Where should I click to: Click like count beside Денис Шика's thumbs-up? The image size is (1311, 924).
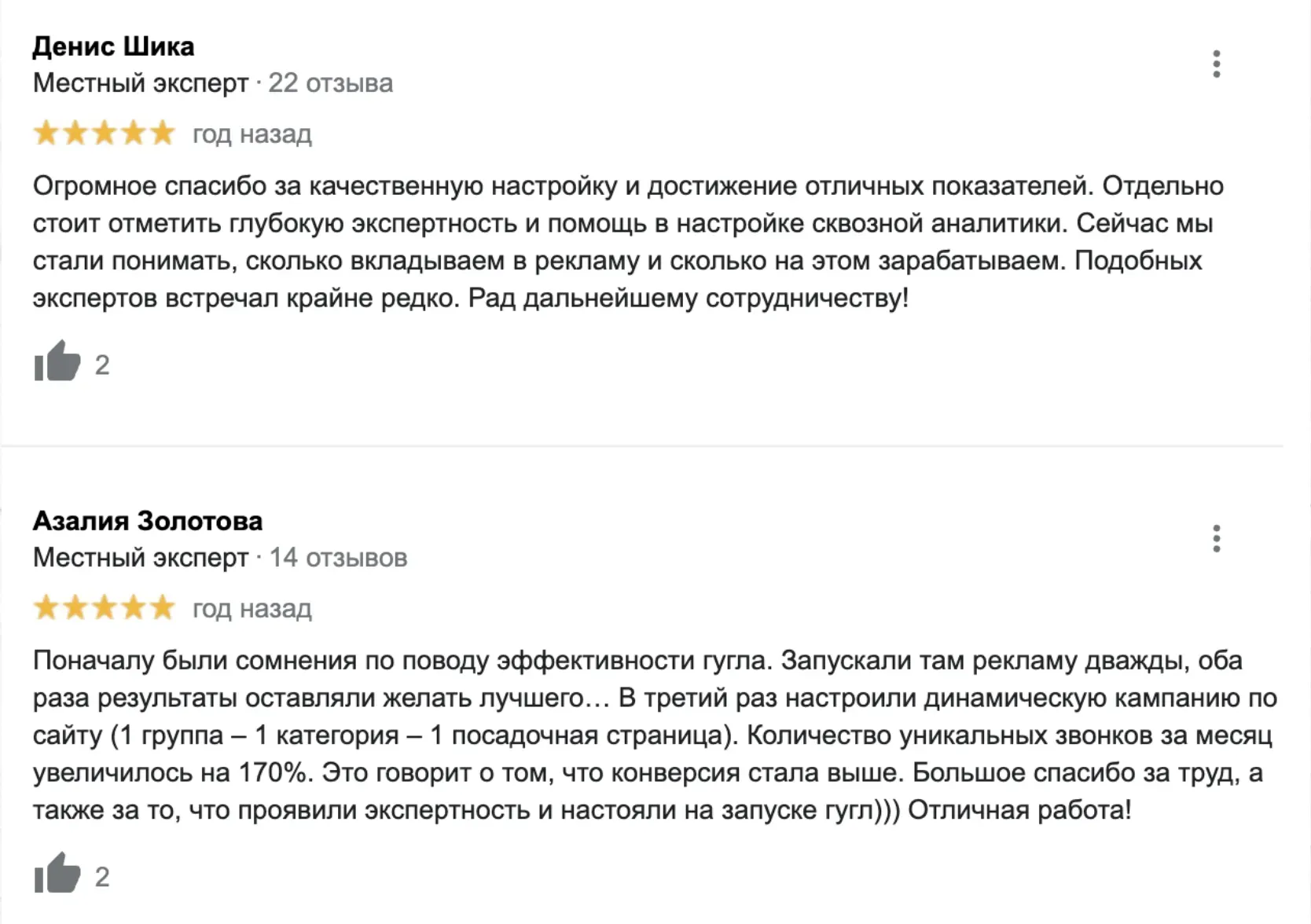(x=102, y=365)
